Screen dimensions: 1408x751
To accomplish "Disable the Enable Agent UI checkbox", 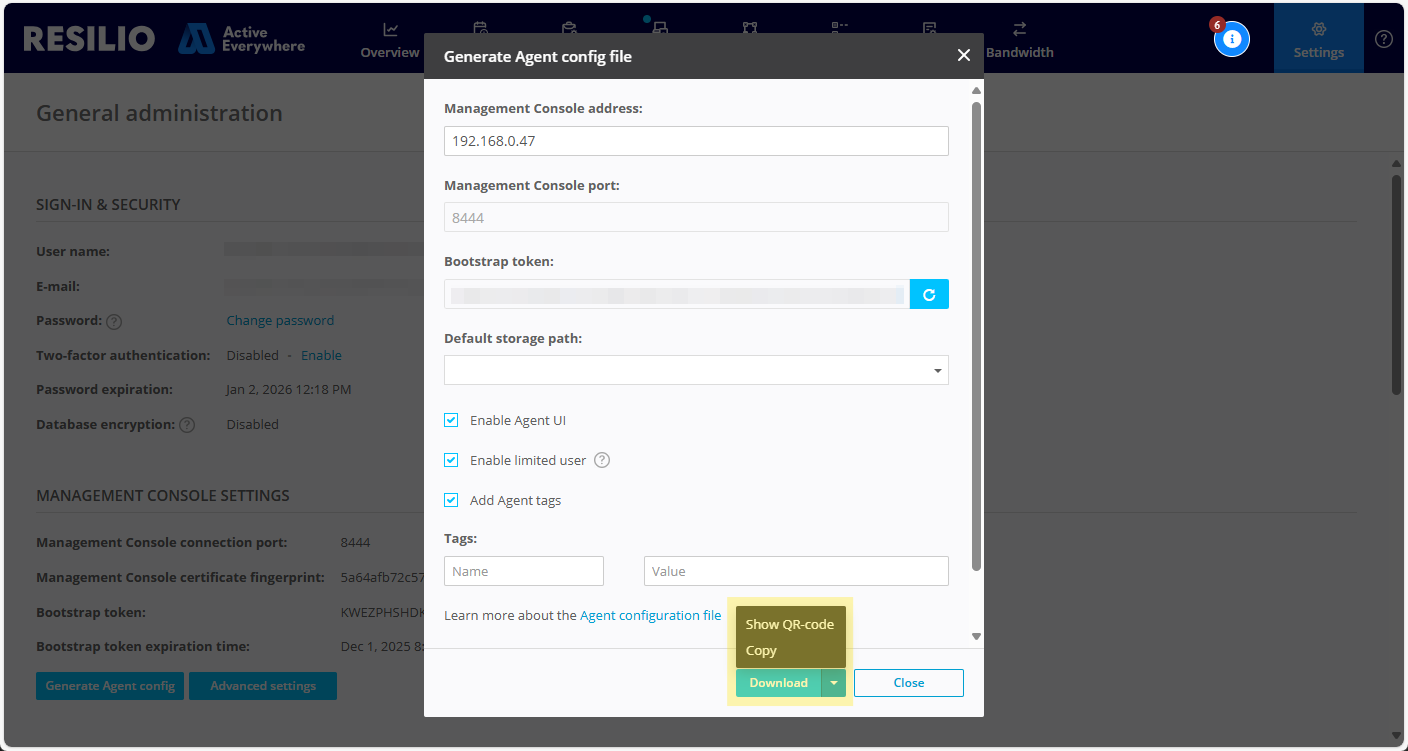I will [450, 420].
